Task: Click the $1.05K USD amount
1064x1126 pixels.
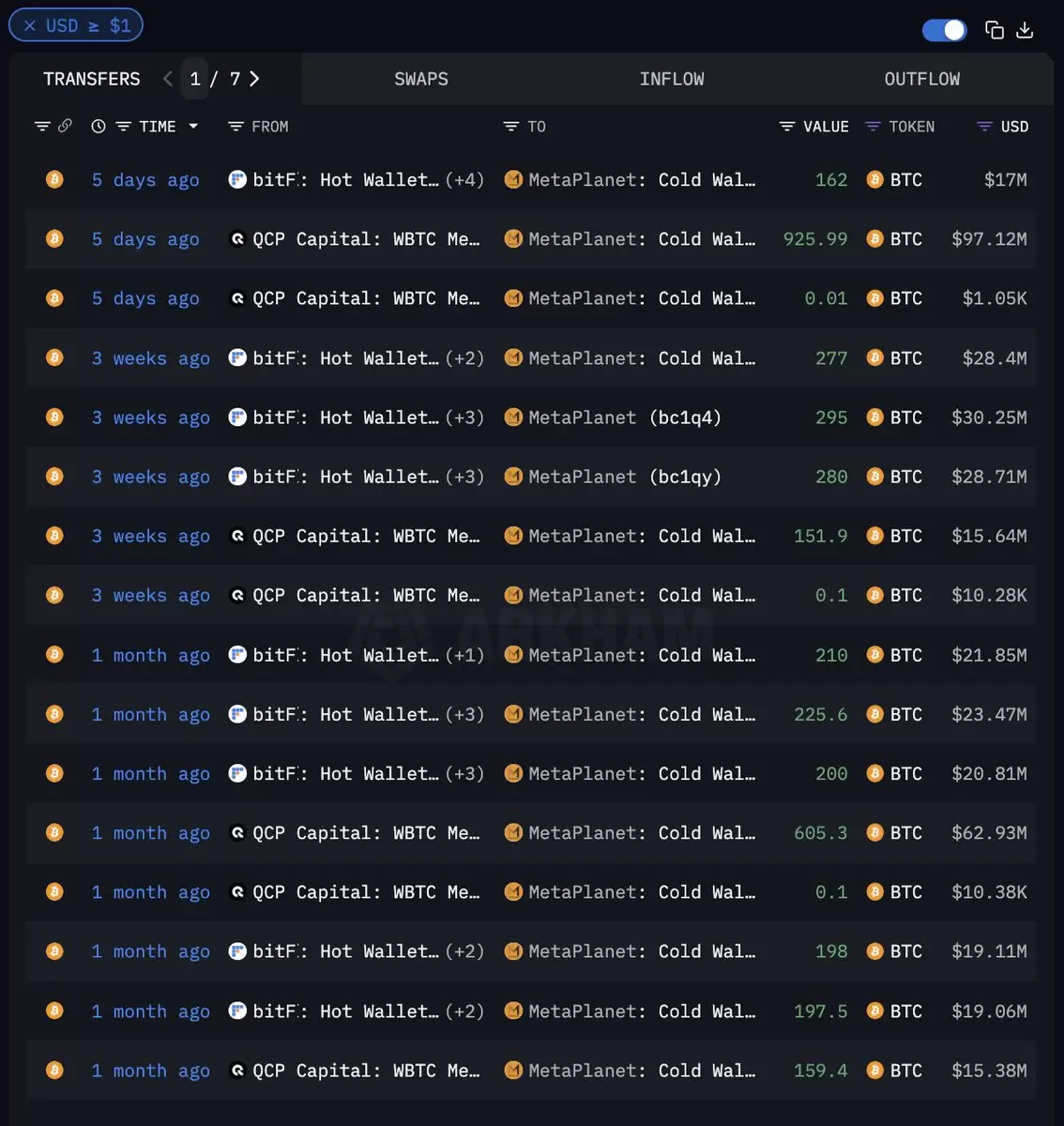Action: tap(995, 298)
